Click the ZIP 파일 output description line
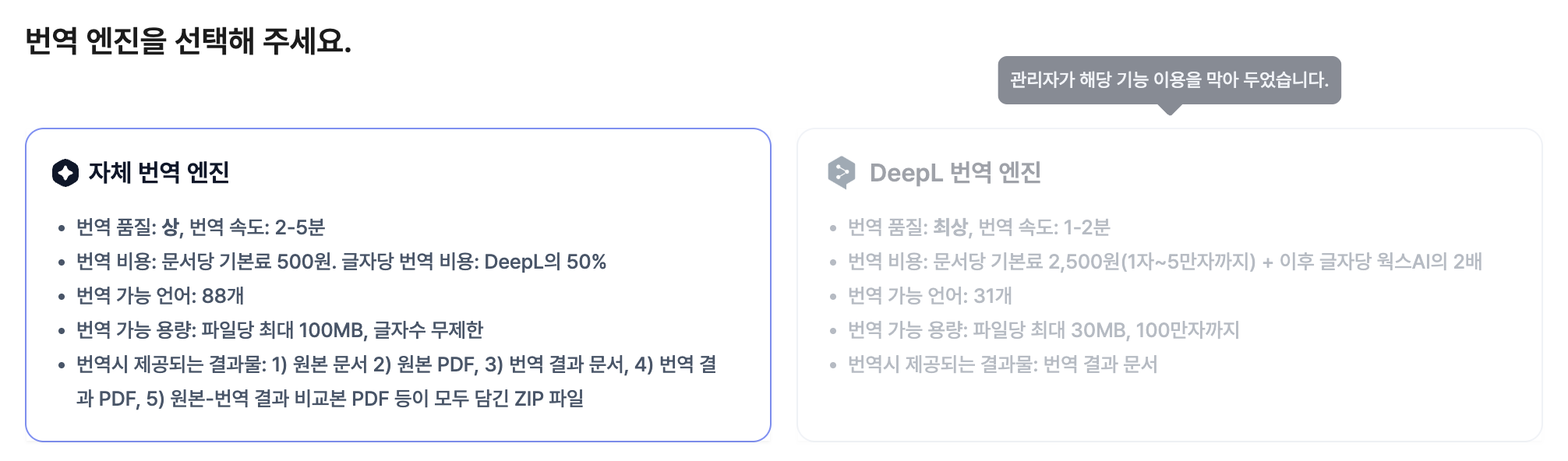1568x461 pixels. click(330, 399)
